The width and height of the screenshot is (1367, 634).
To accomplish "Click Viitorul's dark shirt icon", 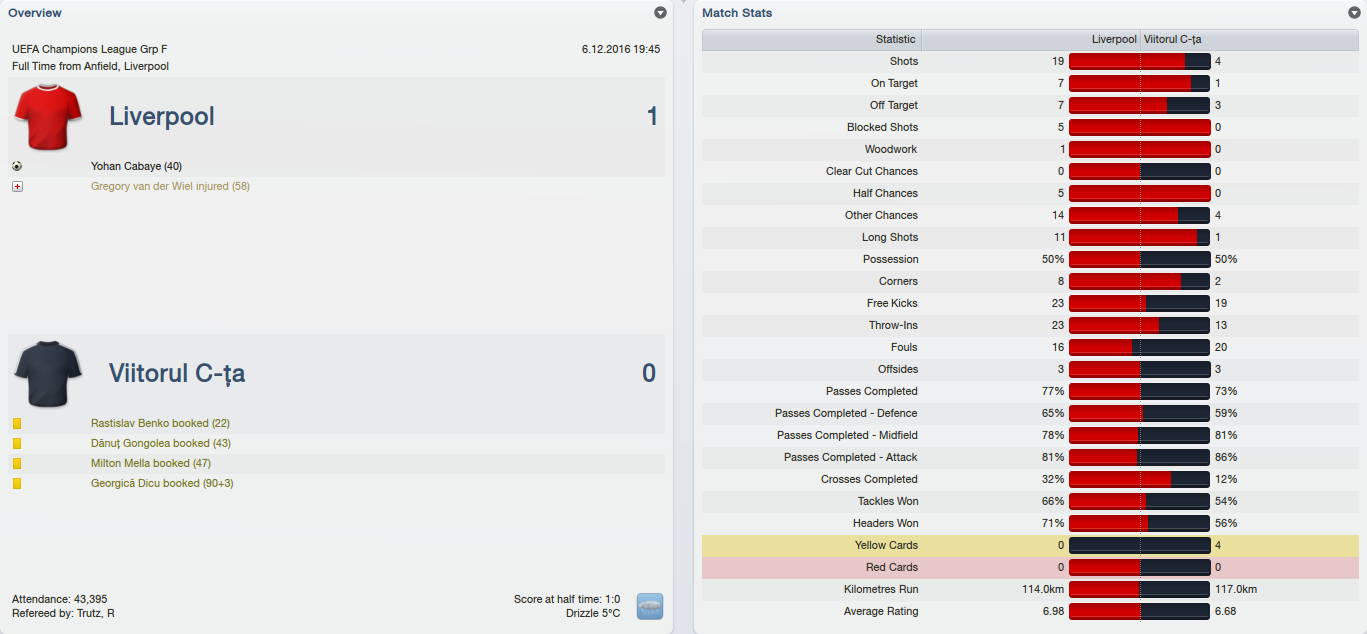I will point(48,373).
